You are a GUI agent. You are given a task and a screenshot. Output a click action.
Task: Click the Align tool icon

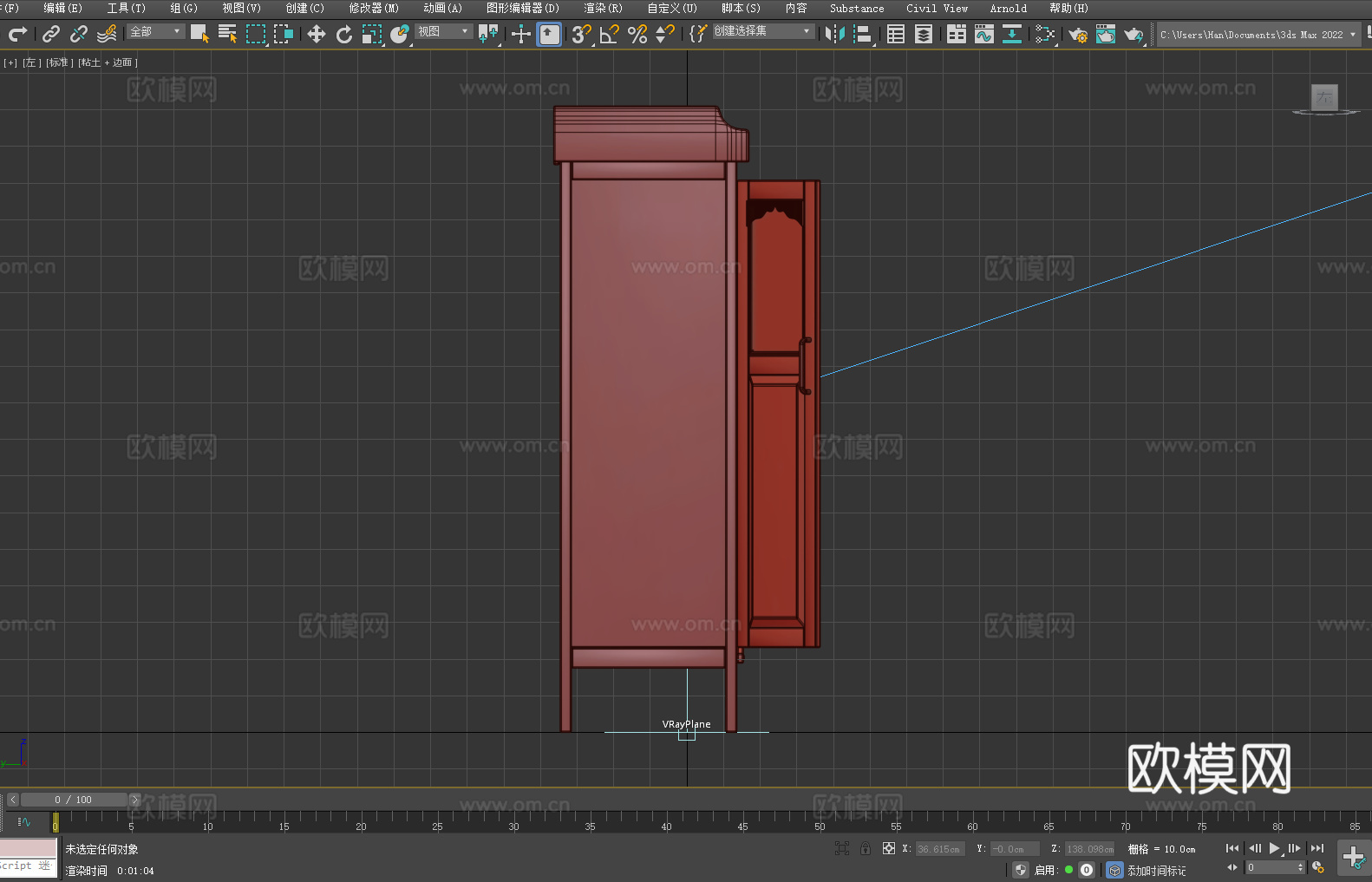[x=863, y=34]
